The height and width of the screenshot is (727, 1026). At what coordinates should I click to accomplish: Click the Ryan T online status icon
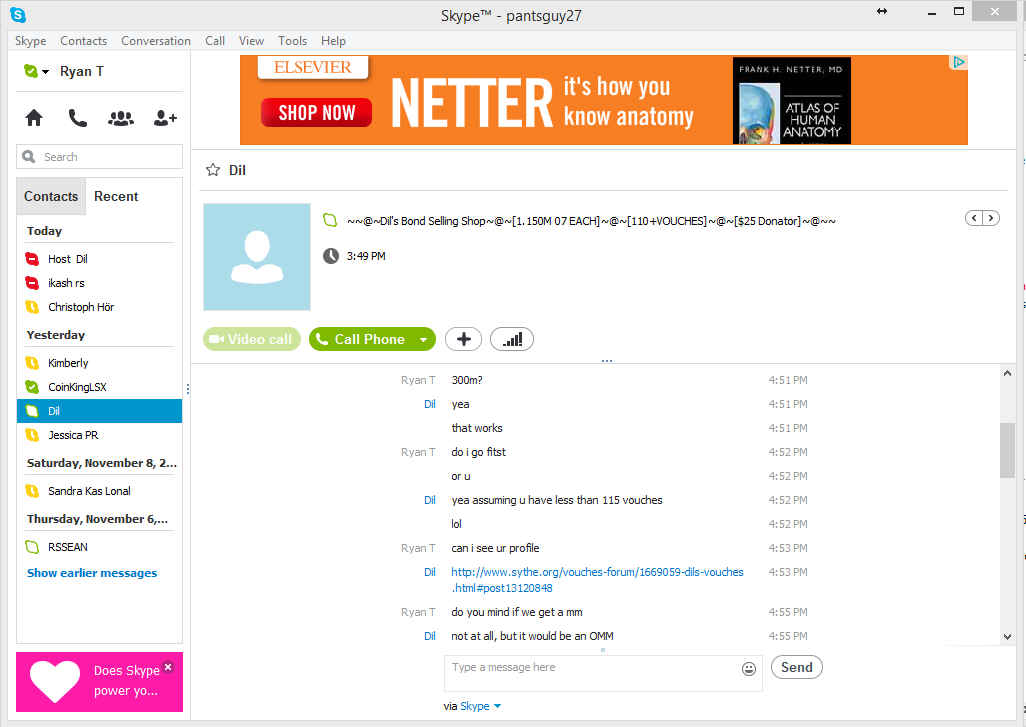tap(30, 71)
